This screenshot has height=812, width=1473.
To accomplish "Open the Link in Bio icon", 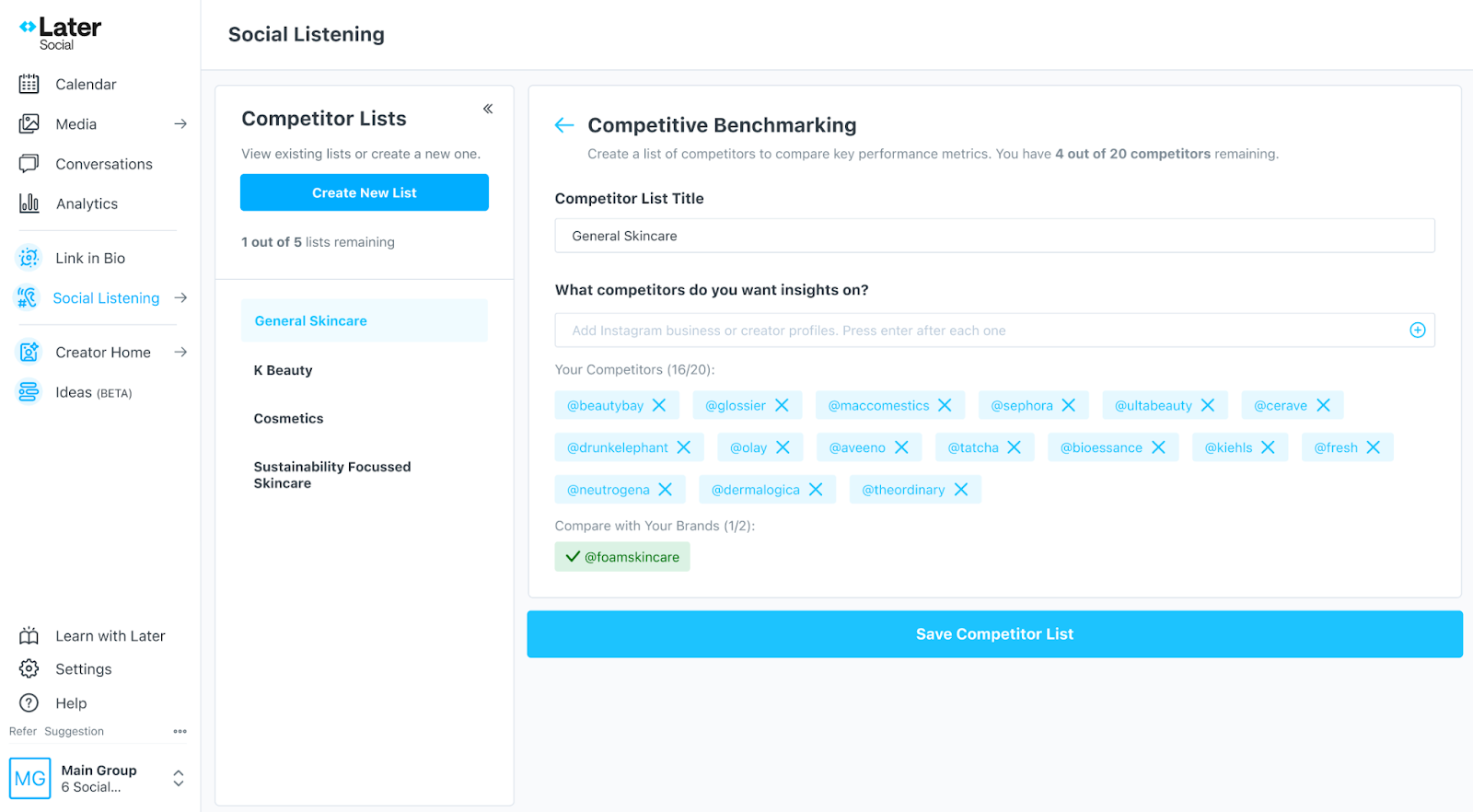I will click(x=29, y=258).
